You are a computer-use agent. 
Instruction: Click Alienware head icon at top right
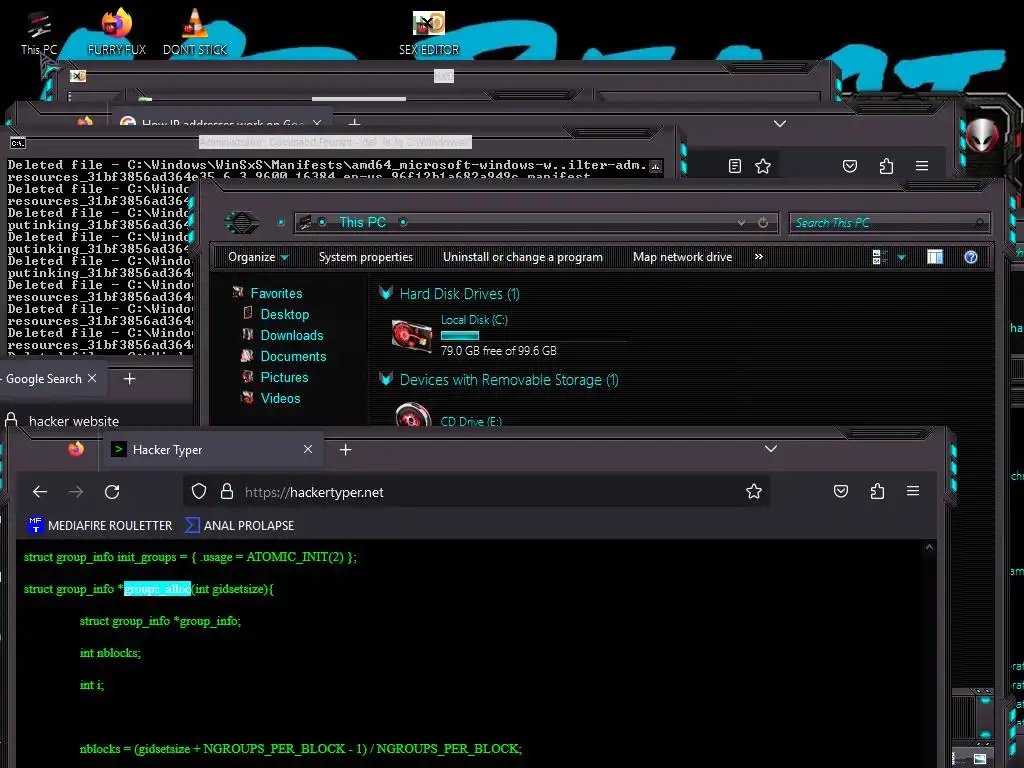click(x=982, y=136)
